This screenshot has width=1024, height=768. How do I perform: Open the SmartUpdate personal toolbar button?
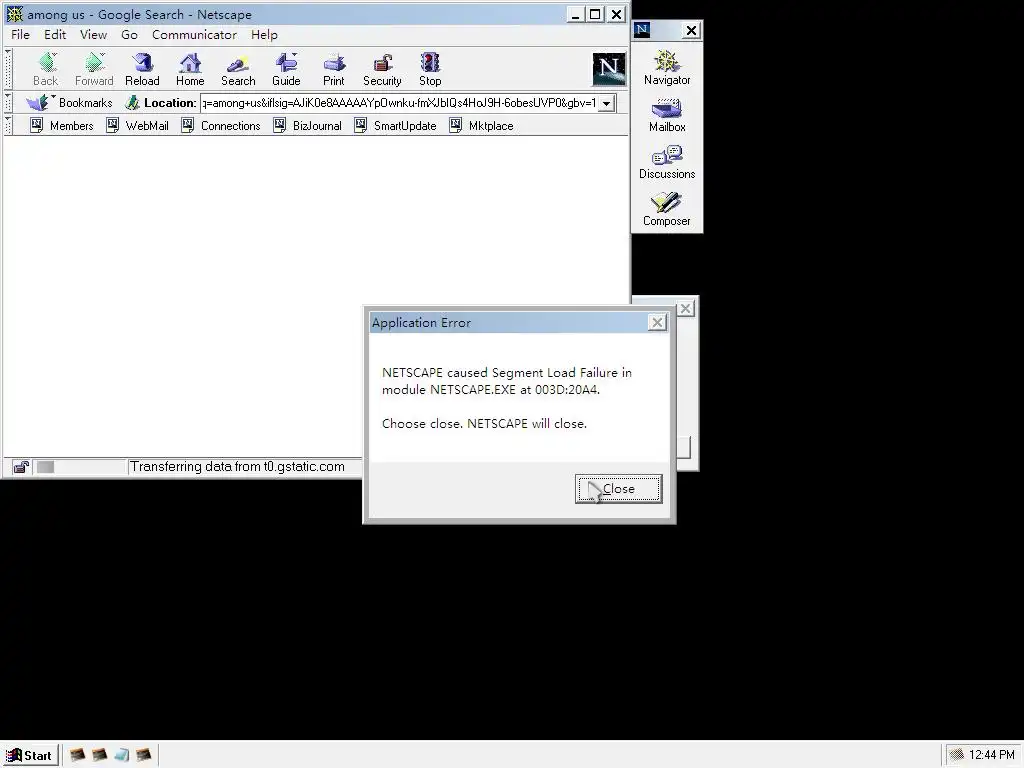(x=395, y=125)
